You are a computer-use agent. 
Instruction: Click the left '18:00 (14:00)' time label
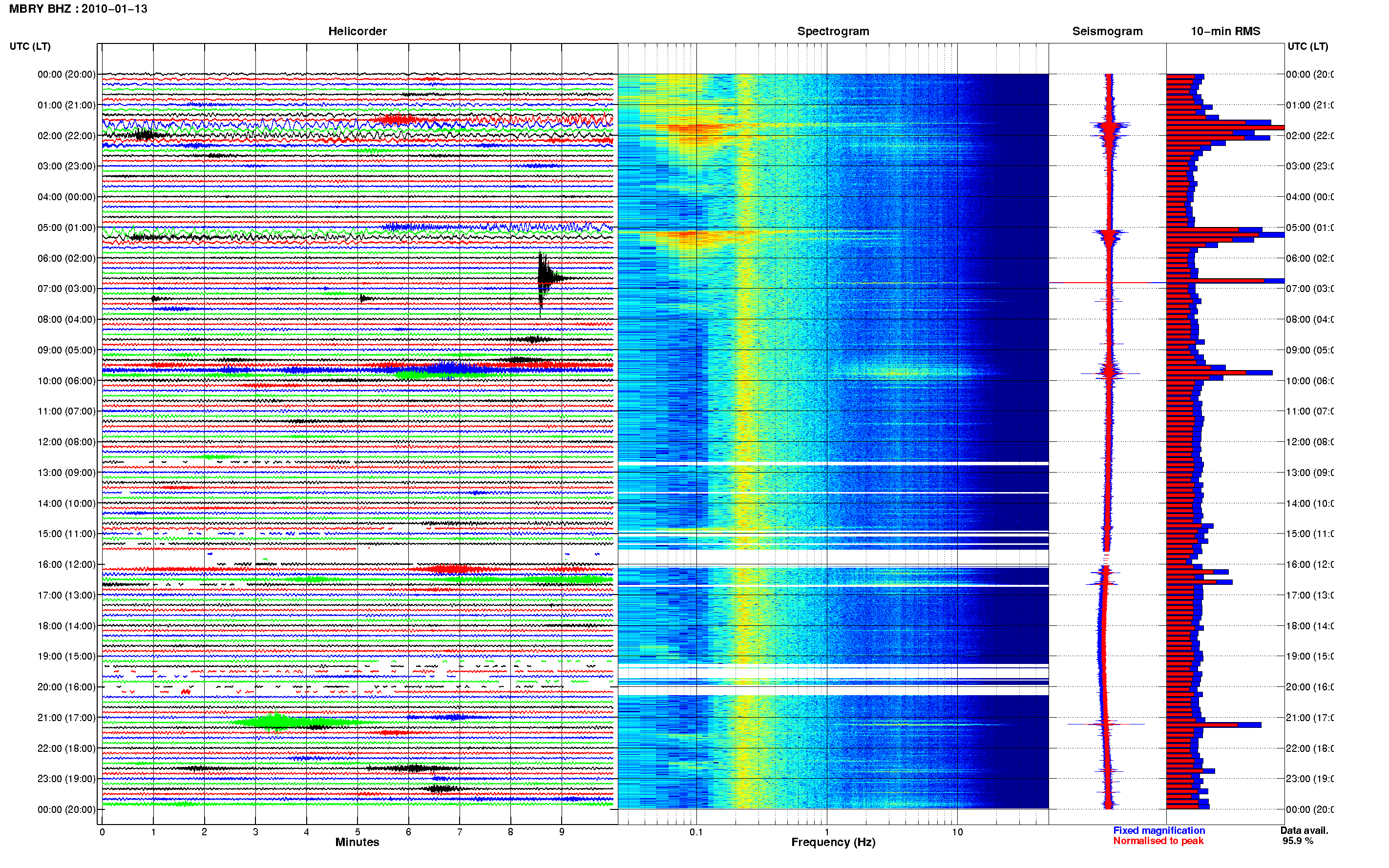click(x=66, y=626)
